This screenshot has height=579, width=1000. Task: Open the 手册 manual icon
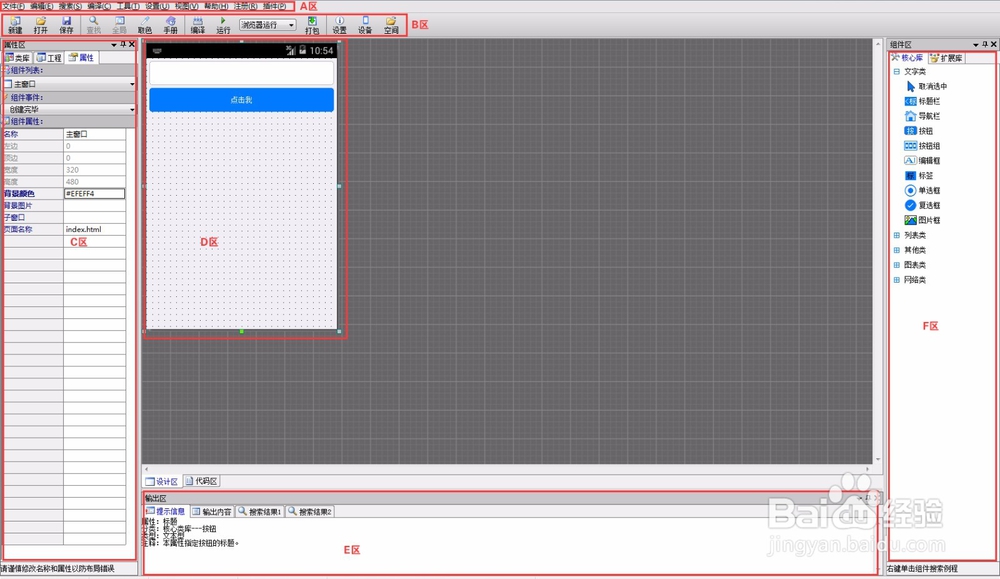tap(170, 26)
